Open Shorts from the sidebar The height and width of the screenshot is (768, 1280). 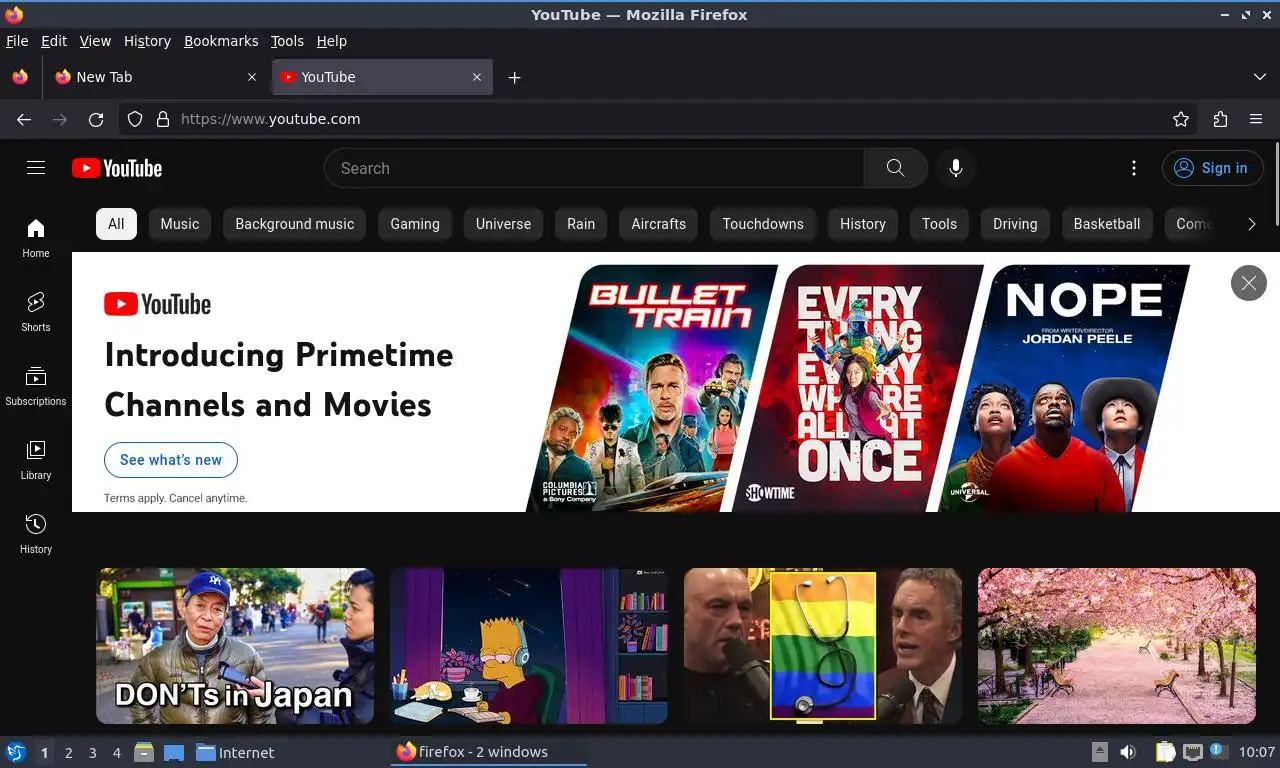click(36, 312)
